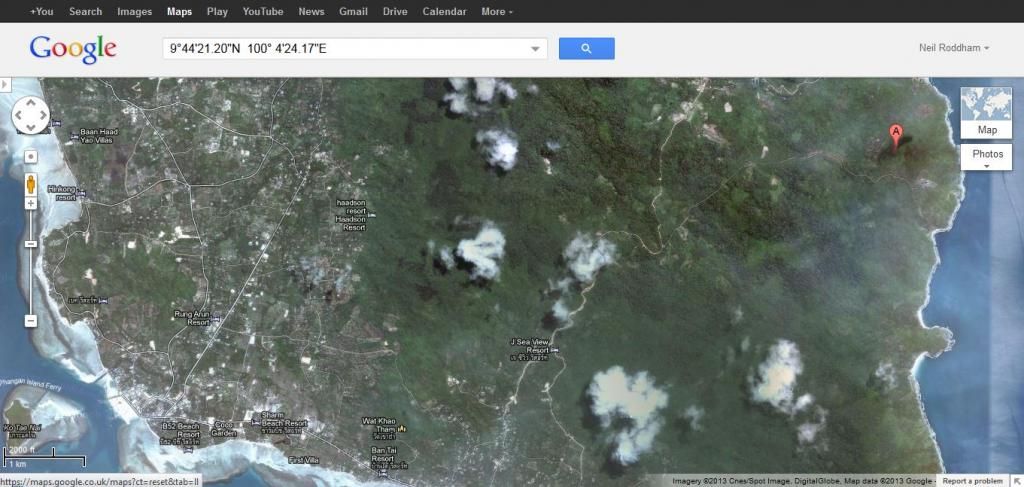Zoom in with the plus button
This screenshot has height=487, width=1024.
tap(31, 203)
